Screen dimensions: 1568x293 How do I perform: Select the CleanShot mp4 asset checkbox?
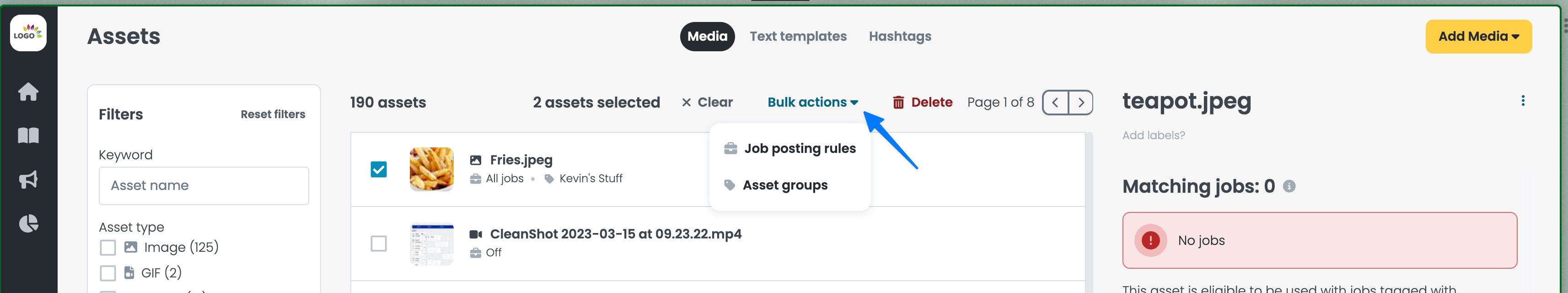coord(379,244)
